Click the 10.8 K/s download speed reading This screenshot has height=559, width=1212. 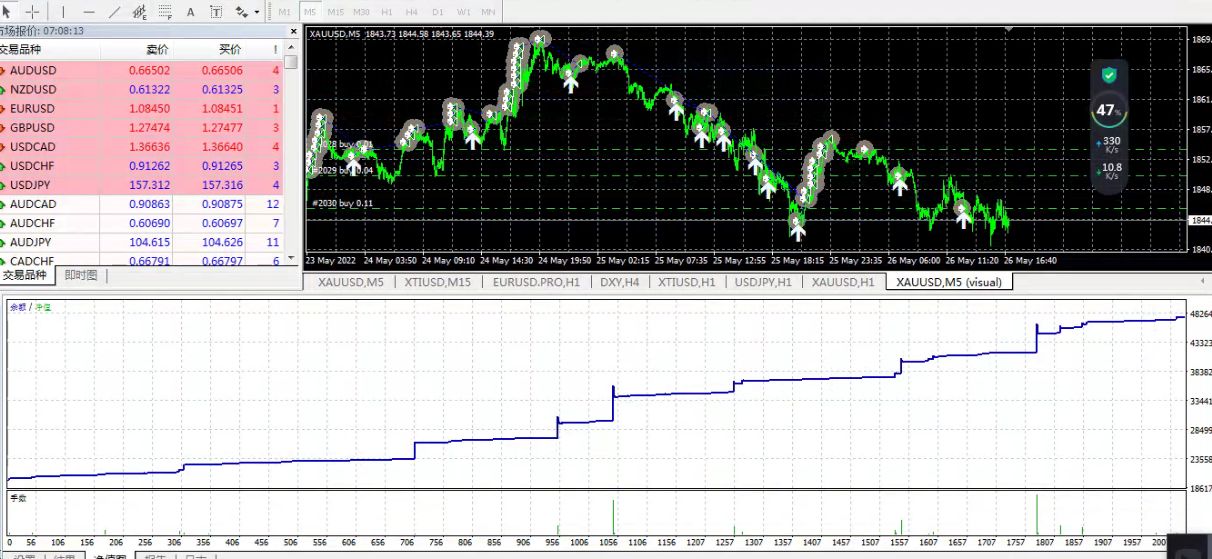[1108, 171]
